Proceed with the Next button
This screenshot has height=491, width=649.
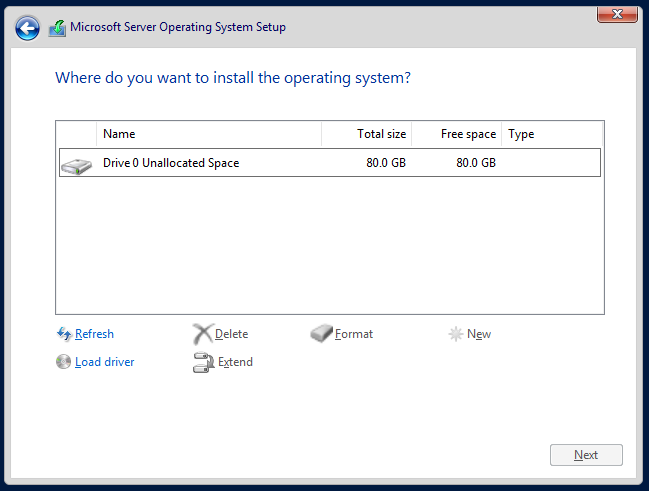(586, 455)
